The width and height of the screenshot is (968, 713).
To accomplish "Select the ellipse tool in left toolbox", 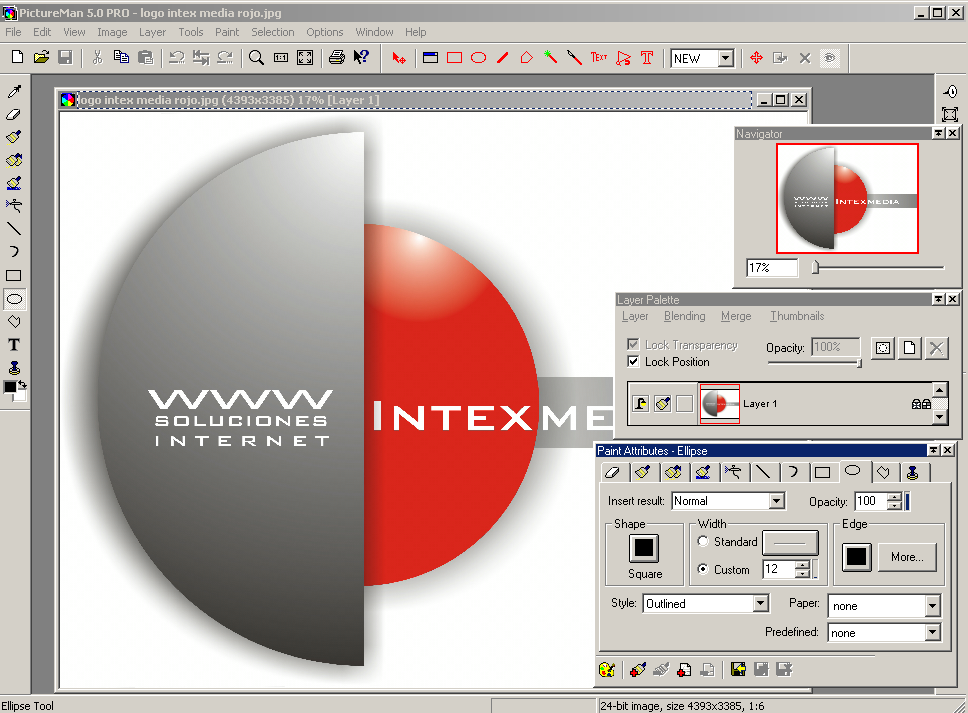I will (x=14, y=299).
